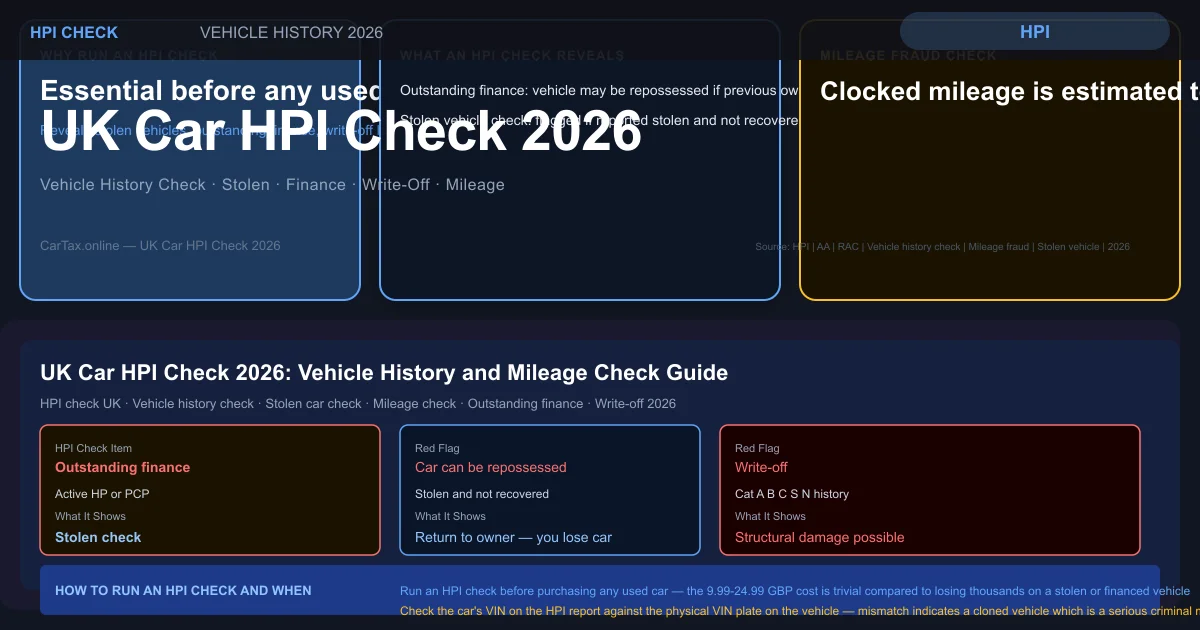Open the HOW TO RUN AN HPI CHECK banner
The image size is (1200, 630).
point(183,591)
